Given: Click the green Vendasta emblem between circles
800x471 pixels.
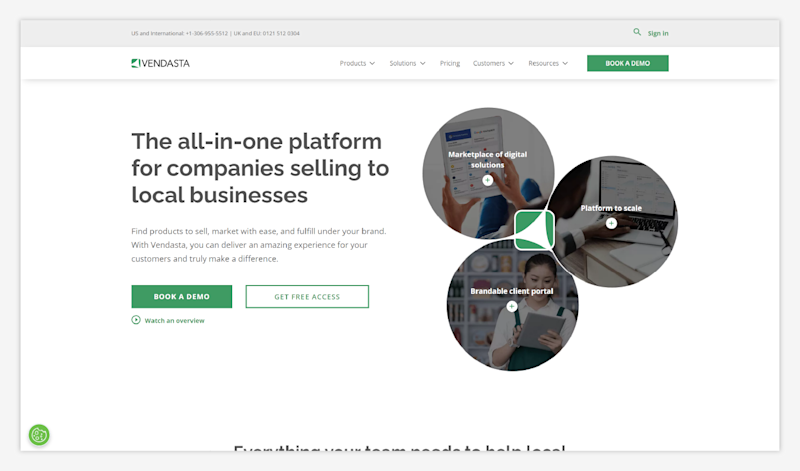Looking at the screenshot, I should pos(534,230).
